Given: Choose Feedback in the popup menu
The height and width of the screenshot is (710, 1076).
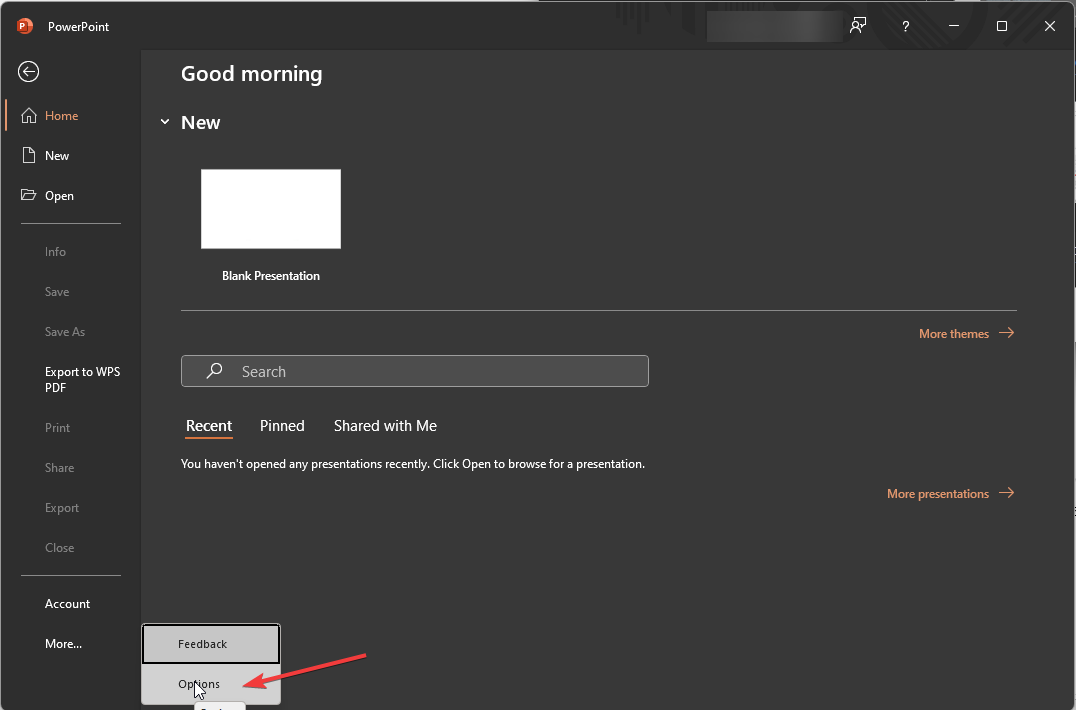Looking at the screenshot, I should pyautogui.click(x=203, y=644).
